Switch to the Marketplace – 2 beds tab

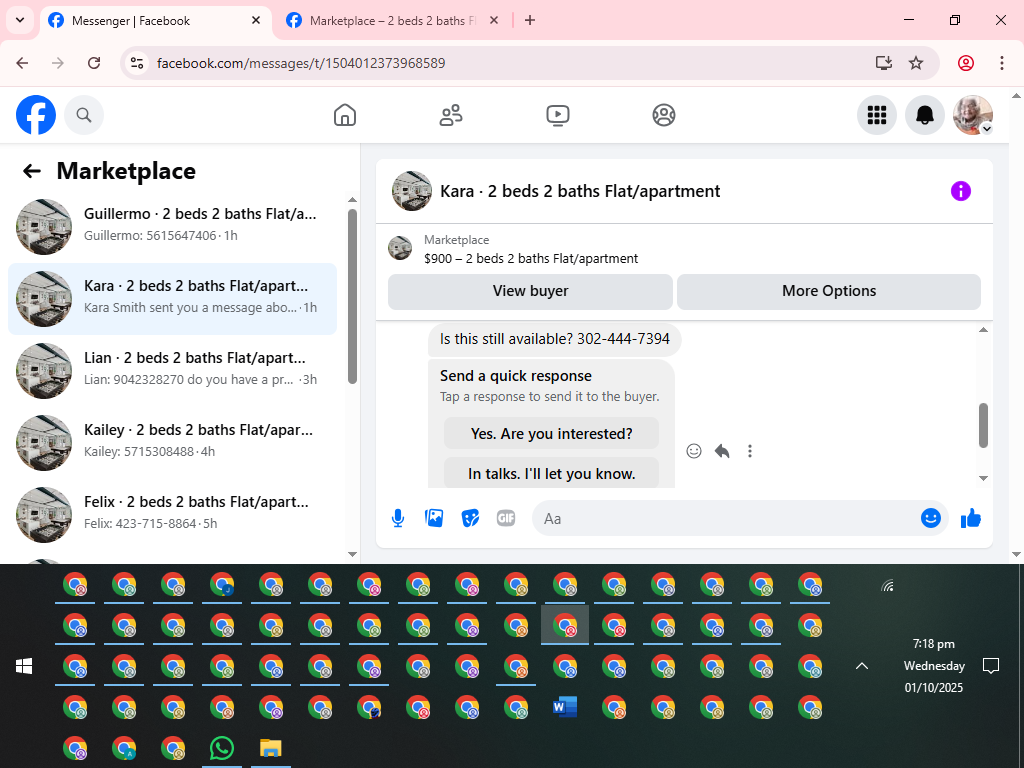pos(392,21)
